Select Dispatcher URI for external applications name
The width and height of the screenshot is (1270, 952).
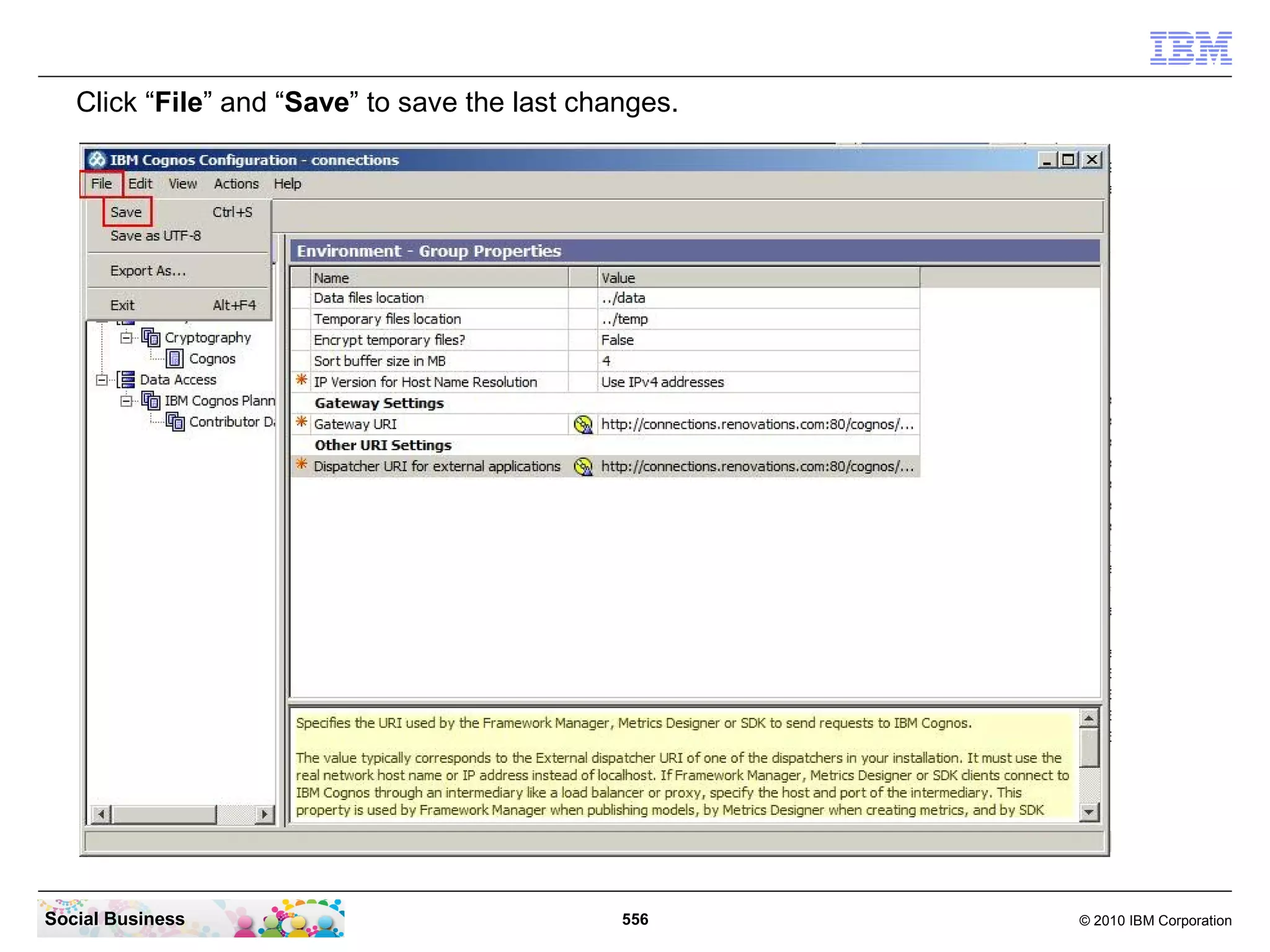pyautogui.click(x=440, y=467)
